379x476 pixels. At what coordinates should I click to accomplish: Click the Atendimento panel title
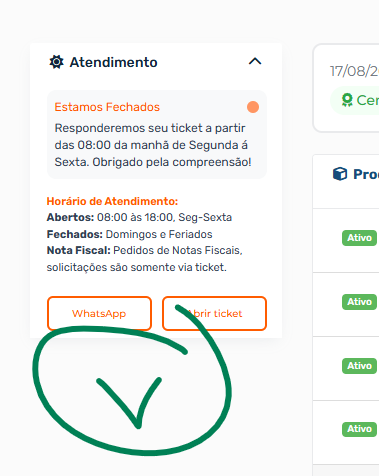pos(113,62)
